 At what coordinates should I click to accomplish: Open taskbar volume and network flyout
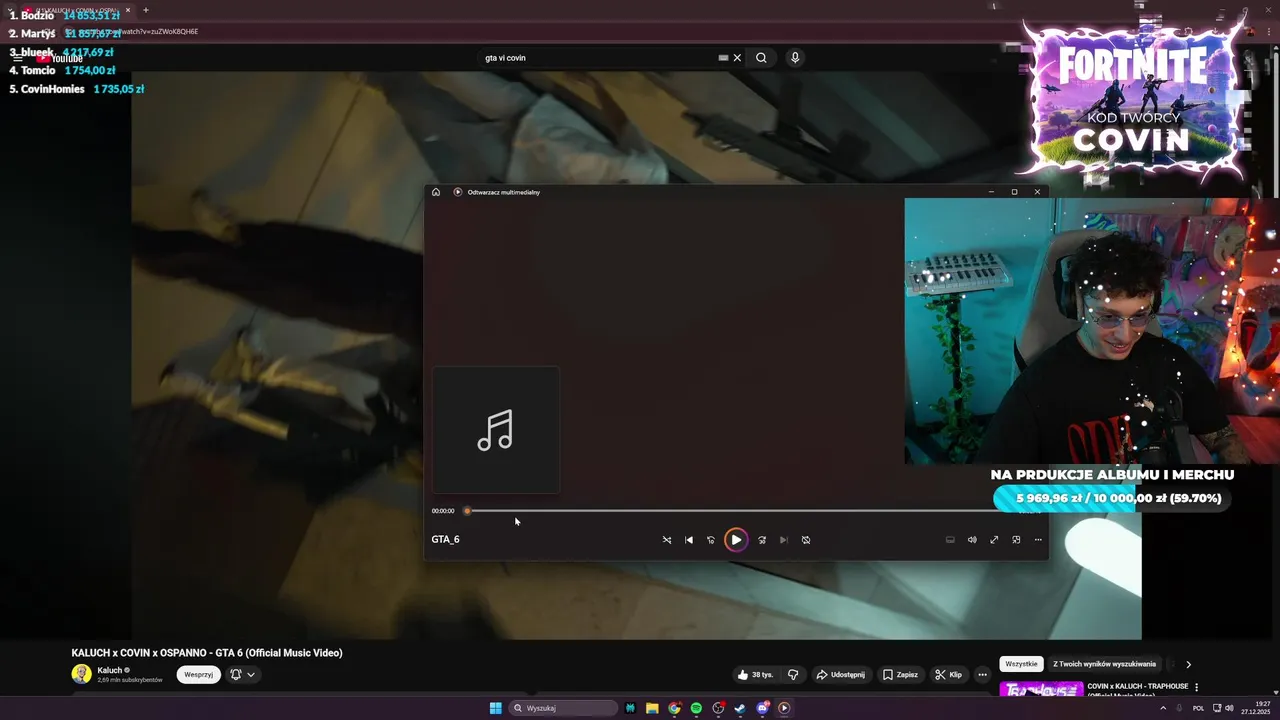(x=1222, y=708)
